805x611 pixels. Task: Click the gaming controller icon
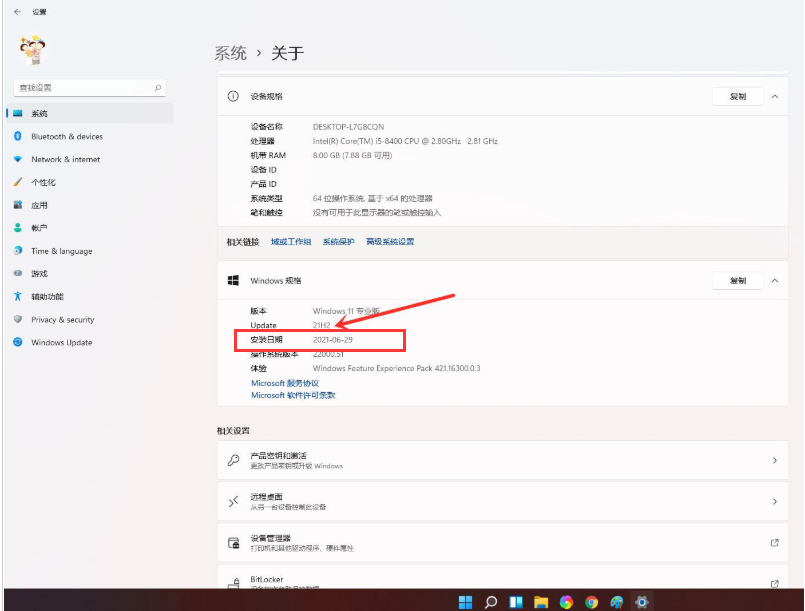(18, 273)
